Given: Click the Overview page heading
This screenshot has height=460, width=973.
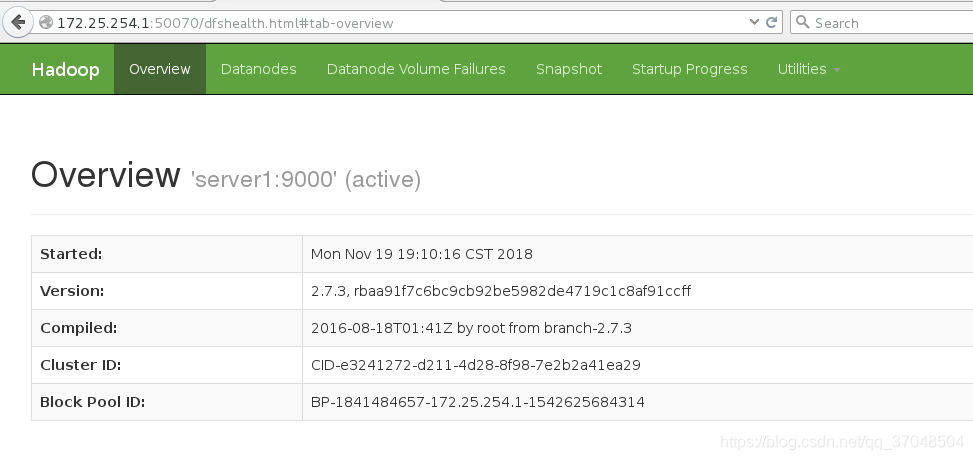Looking at the screenshot, I should click(x=105, y=174).
